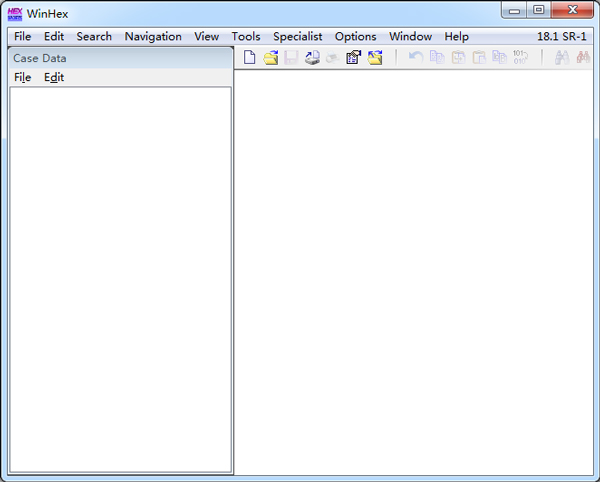Screen dimensions: 600x482
Task: Restore down the WinHex window
Action: (x=539, y=10)
